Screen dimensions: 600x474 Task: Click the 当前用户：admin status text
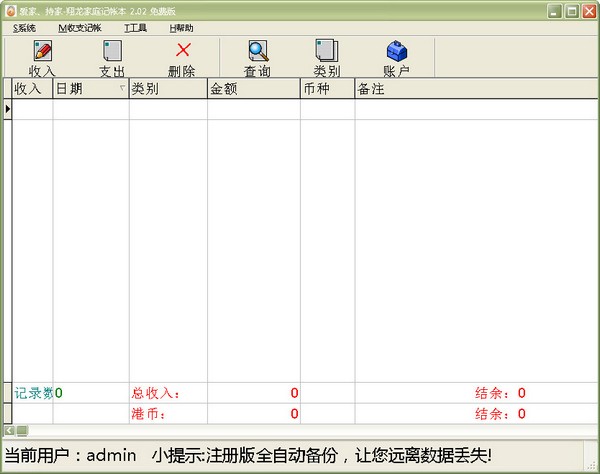[x=70, y=455]
